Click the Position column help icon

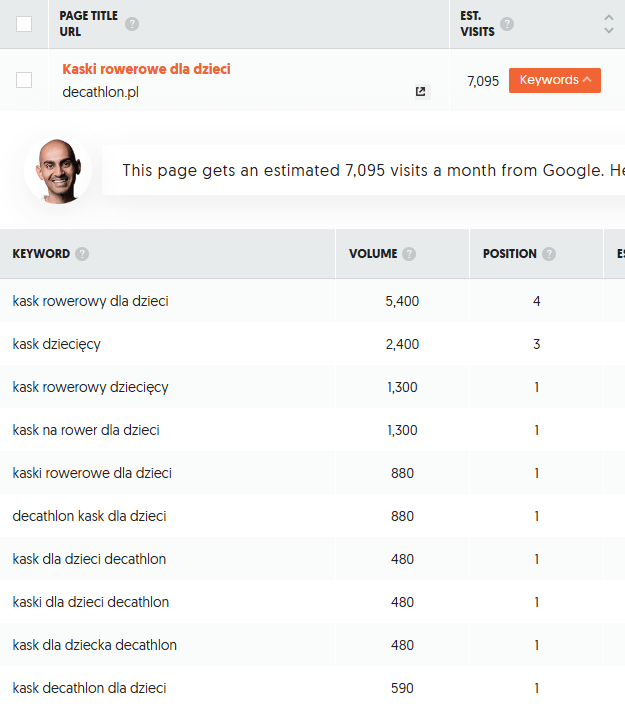(x=549, y=254)
